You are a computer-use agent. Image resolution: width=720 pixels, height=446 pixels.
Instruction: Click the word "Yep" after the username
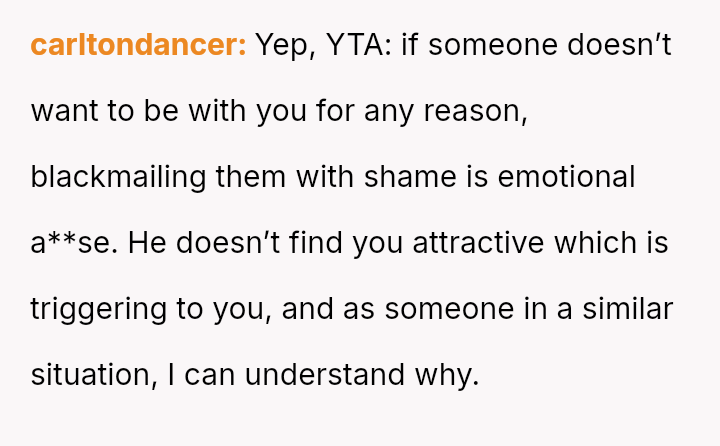click(x=283, y=45)
